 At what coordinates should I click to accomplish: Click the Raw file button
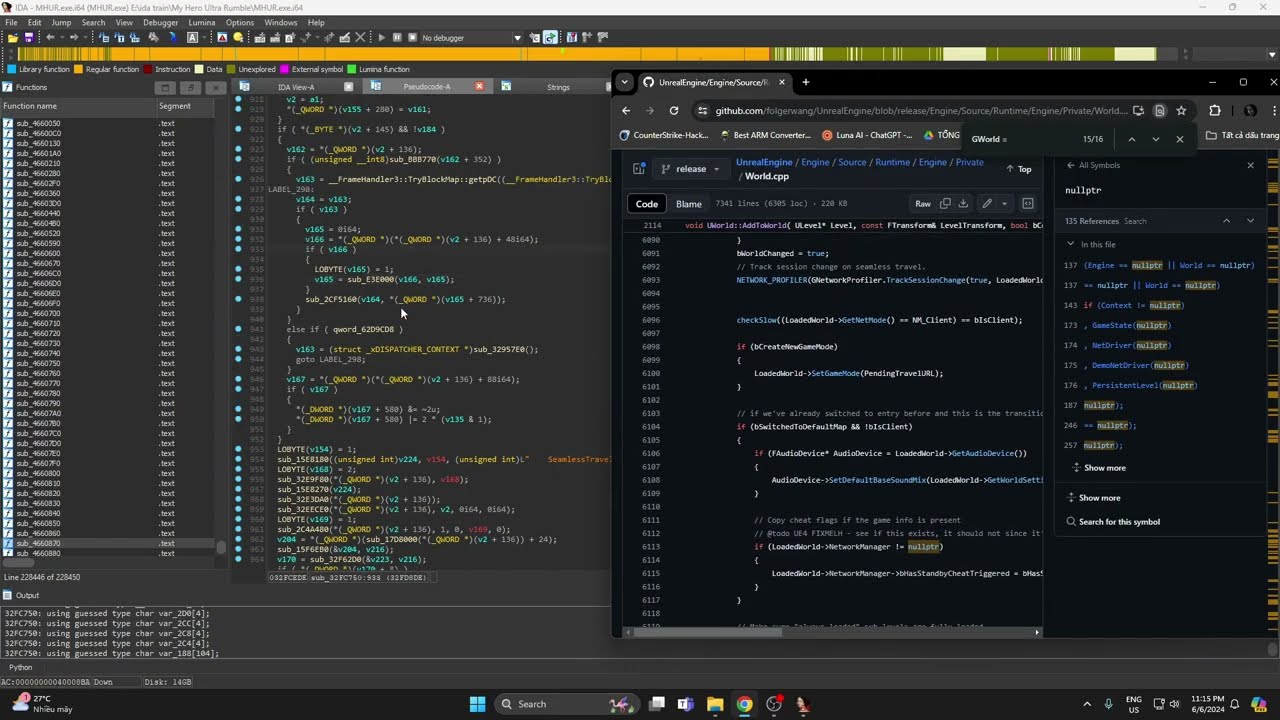922,204
